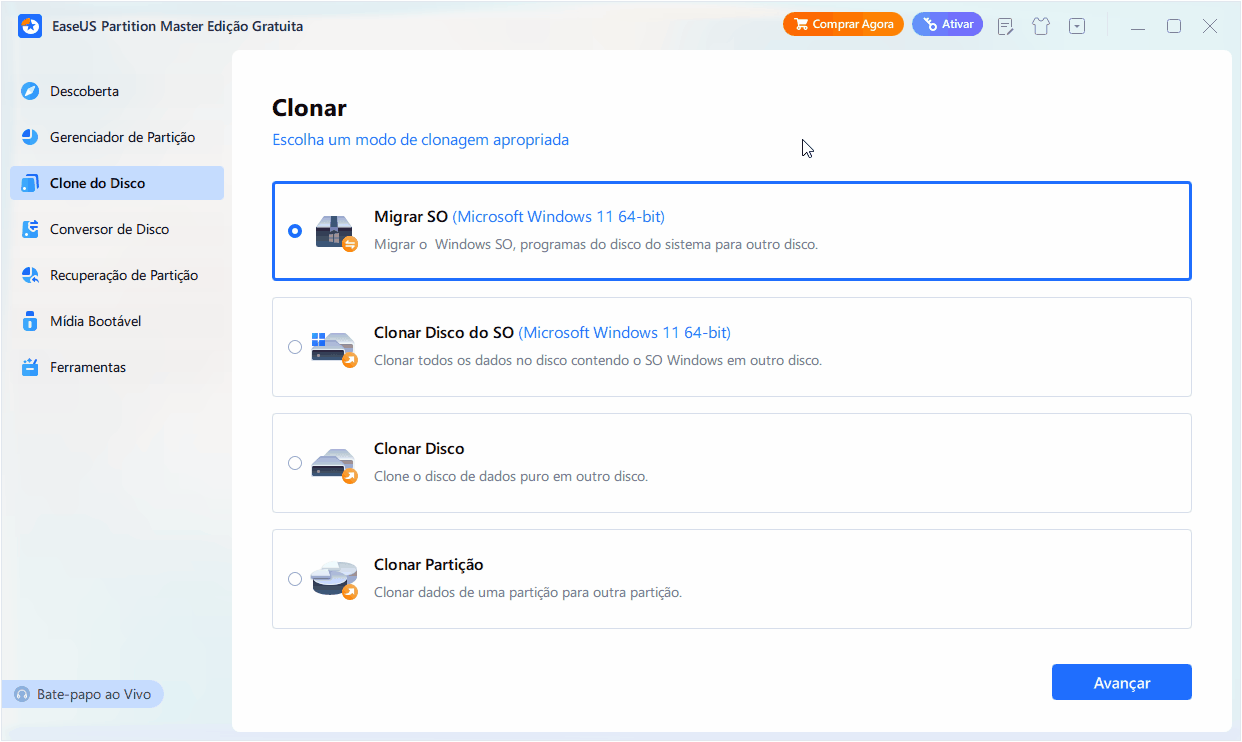1242x742 pixels.
Task: Click the Migrar SO disk icon
Action: tap(335, 231)
